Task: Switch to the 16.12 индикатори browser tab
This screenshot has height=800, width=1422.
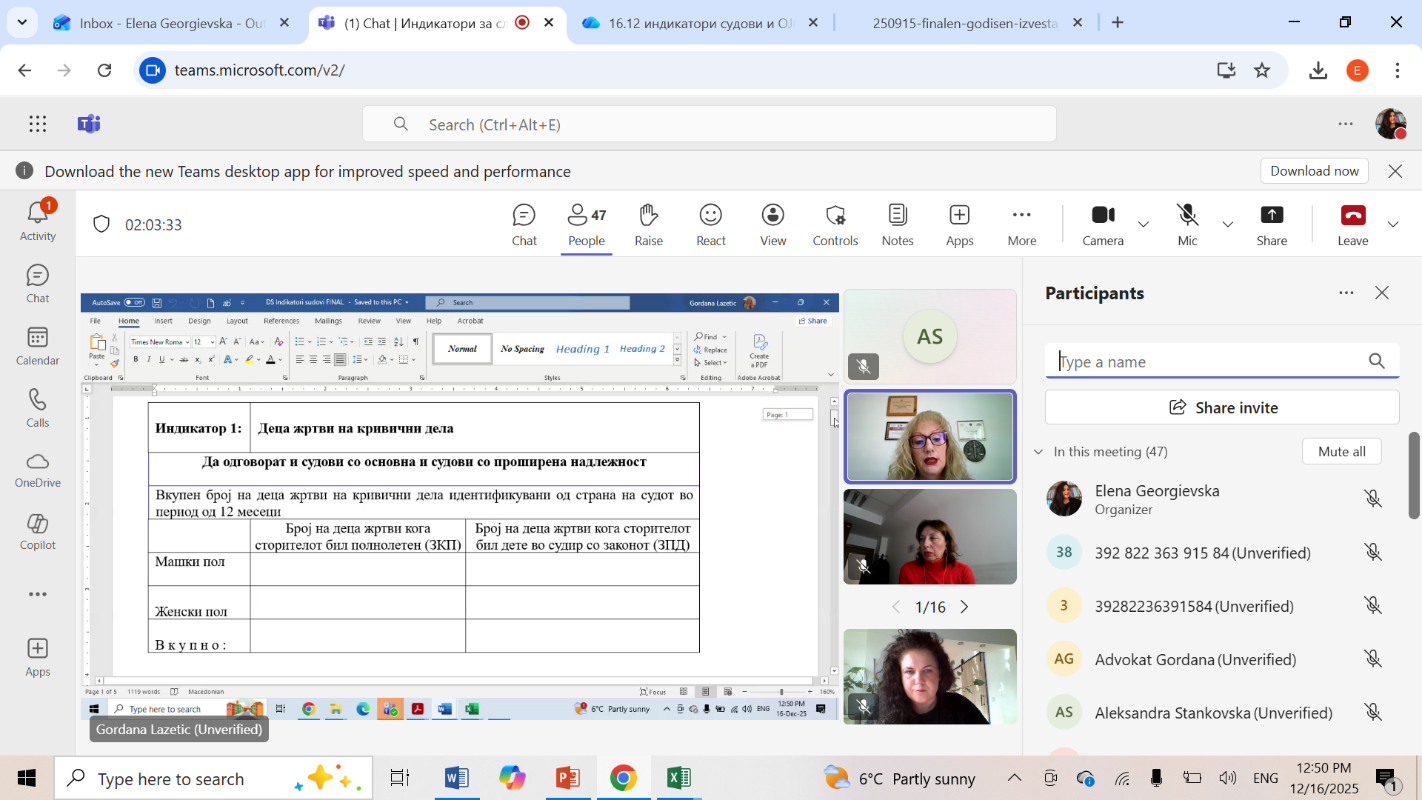Action: (x=699, y=23)
